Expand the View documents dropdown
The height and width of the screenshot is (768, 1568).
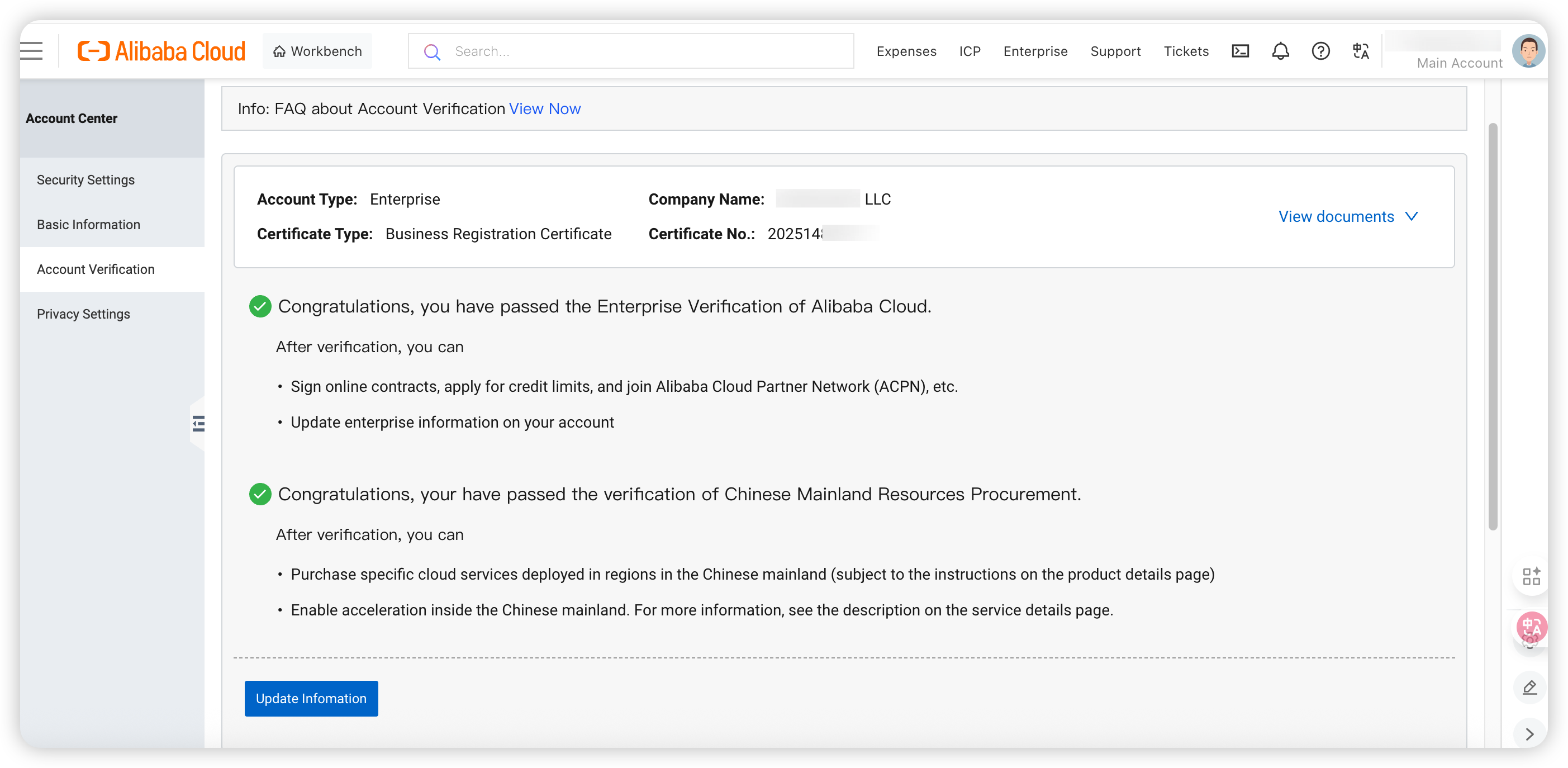1348,217
